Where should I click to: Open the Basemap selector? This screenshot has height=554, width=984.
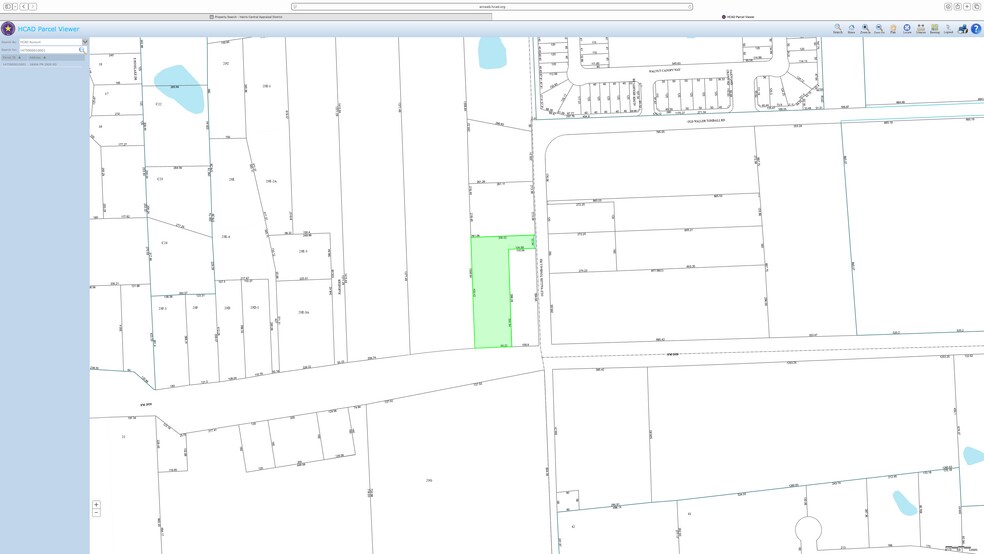click(935, 29)
